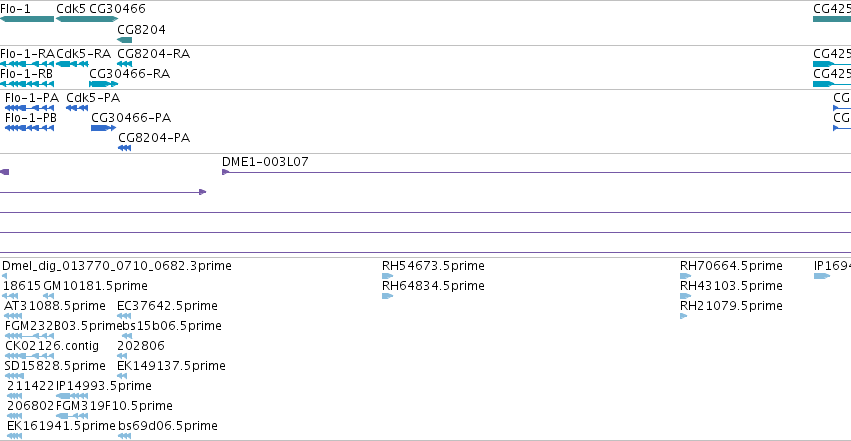Select the 206802 EST label

click(31, 406)
